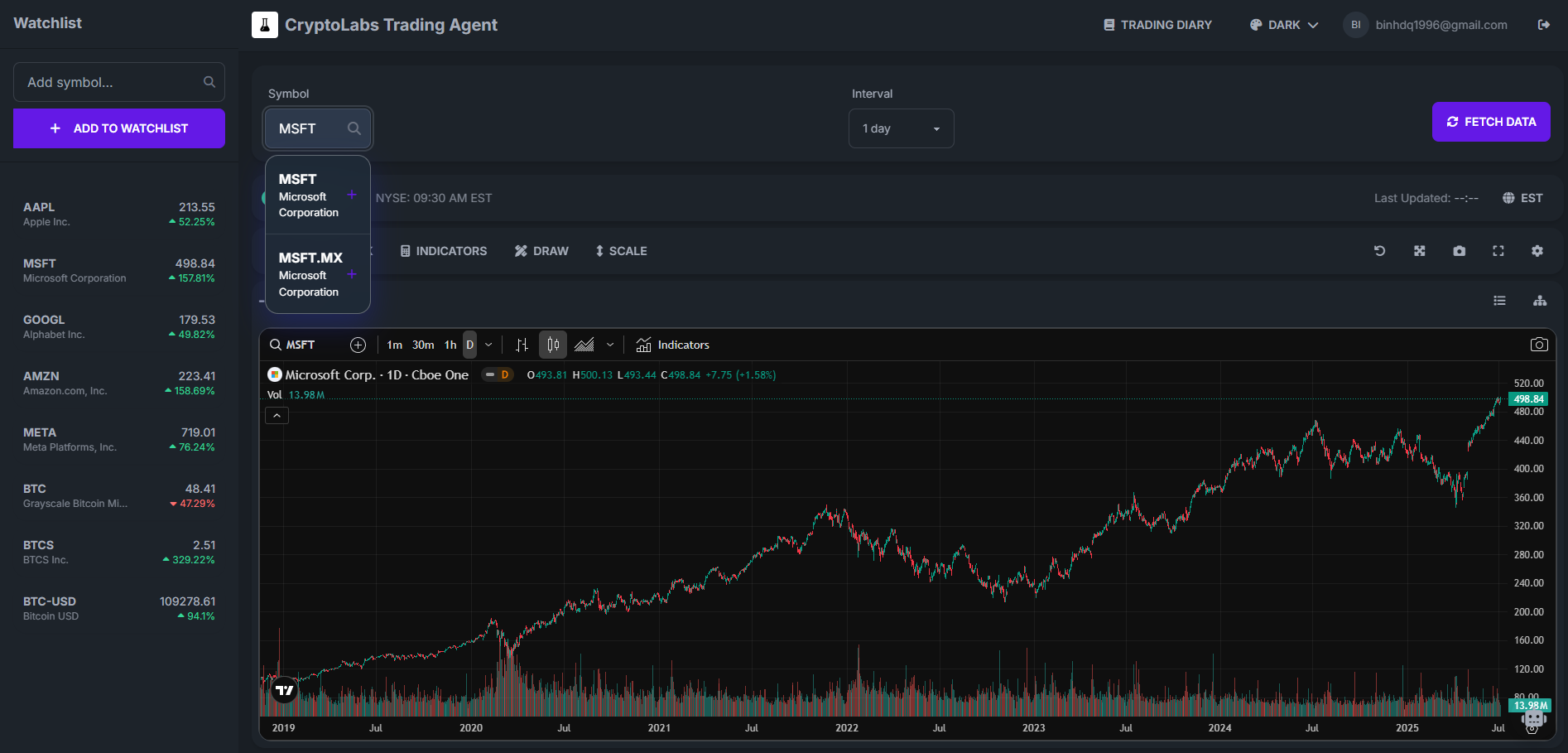Screen dimensions: 1568x753
Task: Select AAPL Apple Inc. watchlist row
Action: click(x=119, y=214)
